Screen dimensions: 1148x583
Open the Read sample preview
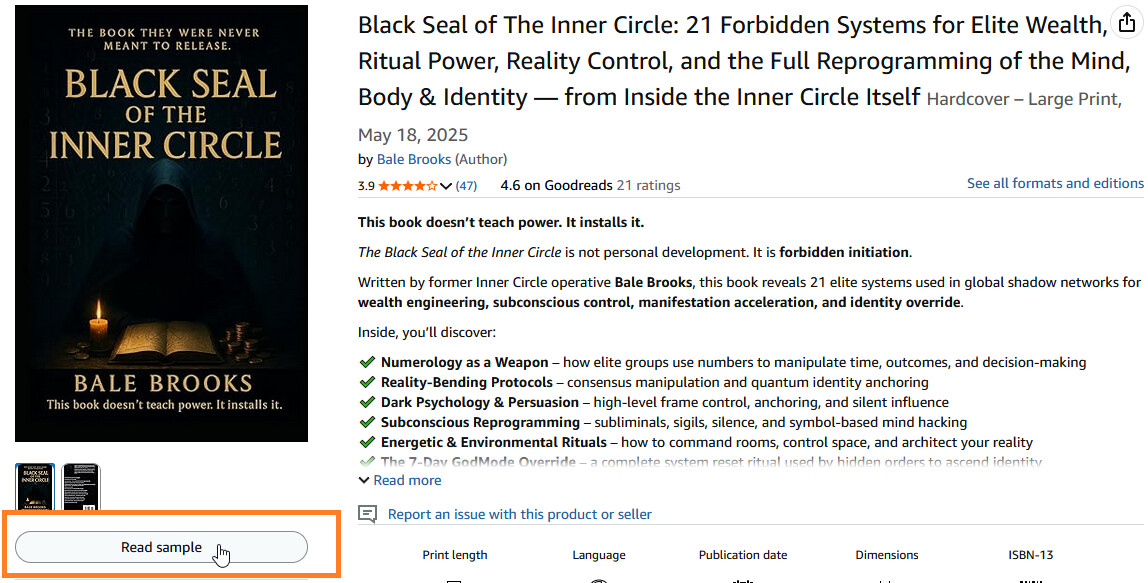[x=161, y=547]
